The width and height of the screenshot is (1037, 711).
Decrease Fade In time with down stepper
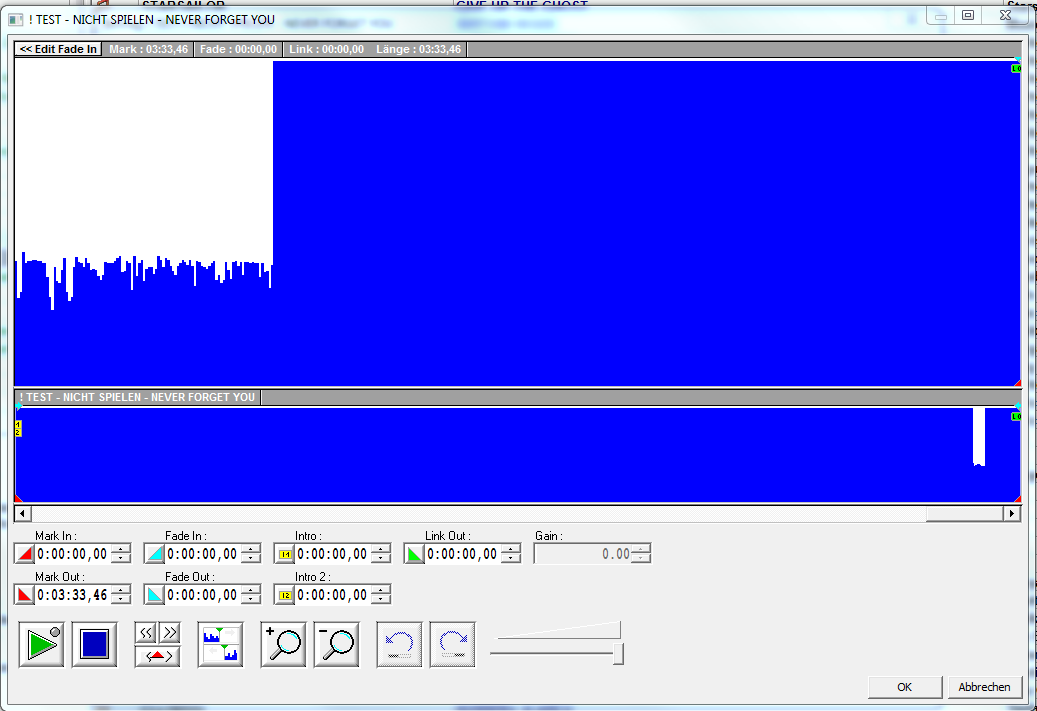251,559
